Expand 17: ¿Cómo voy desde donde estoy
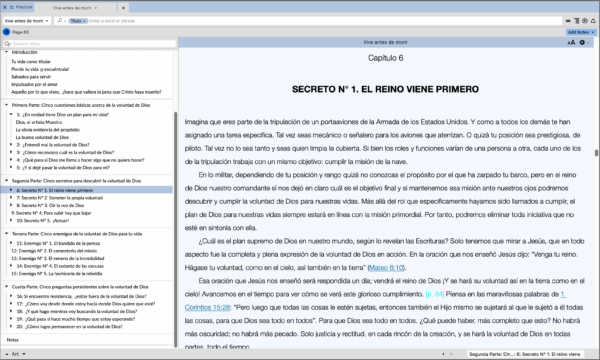 11,304
